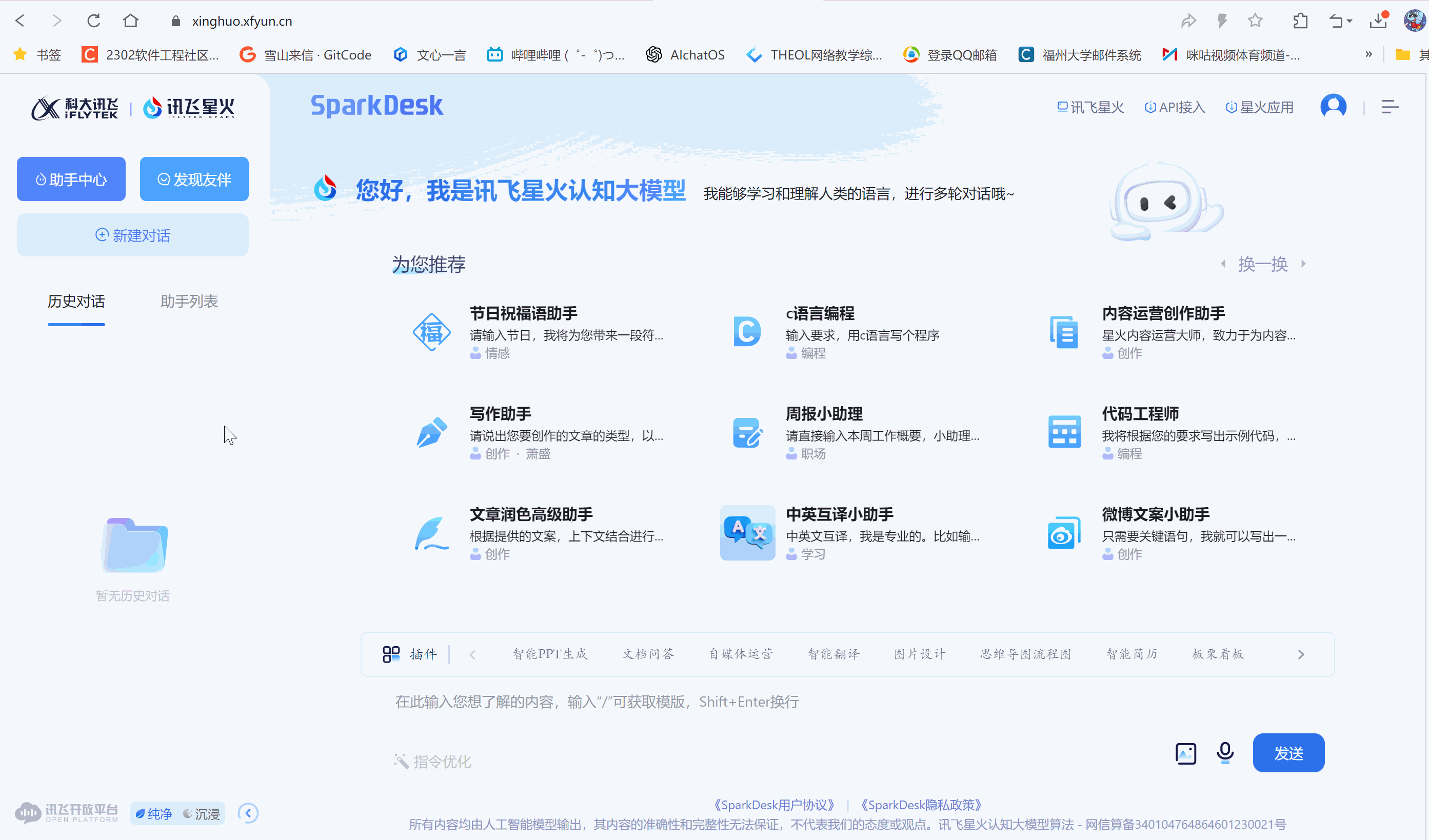Click the share arrow icon in address bar

1188,22
